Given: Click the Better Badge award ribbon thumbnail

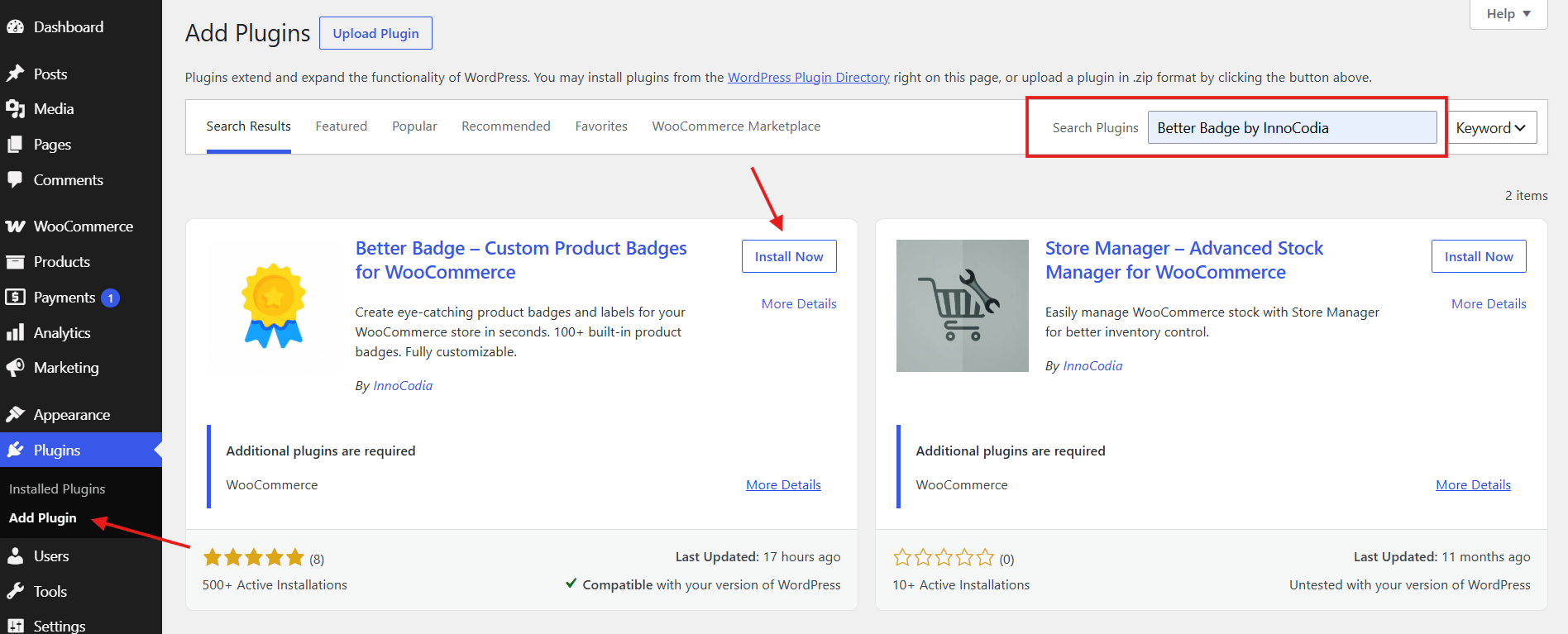Looking at the screenshot, I should (273, 306).
